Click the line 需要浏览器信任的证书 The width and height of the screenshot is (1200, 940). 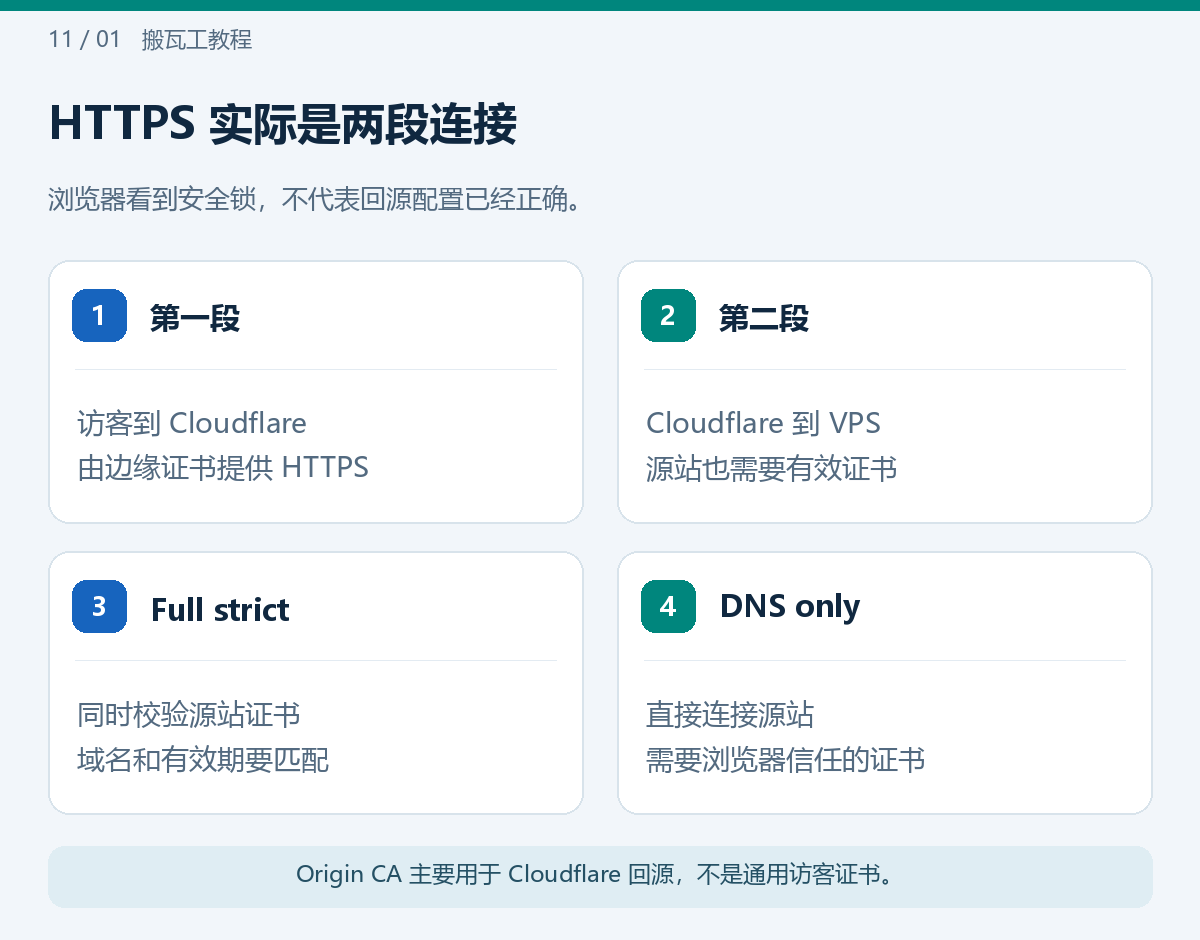[785, 759]
